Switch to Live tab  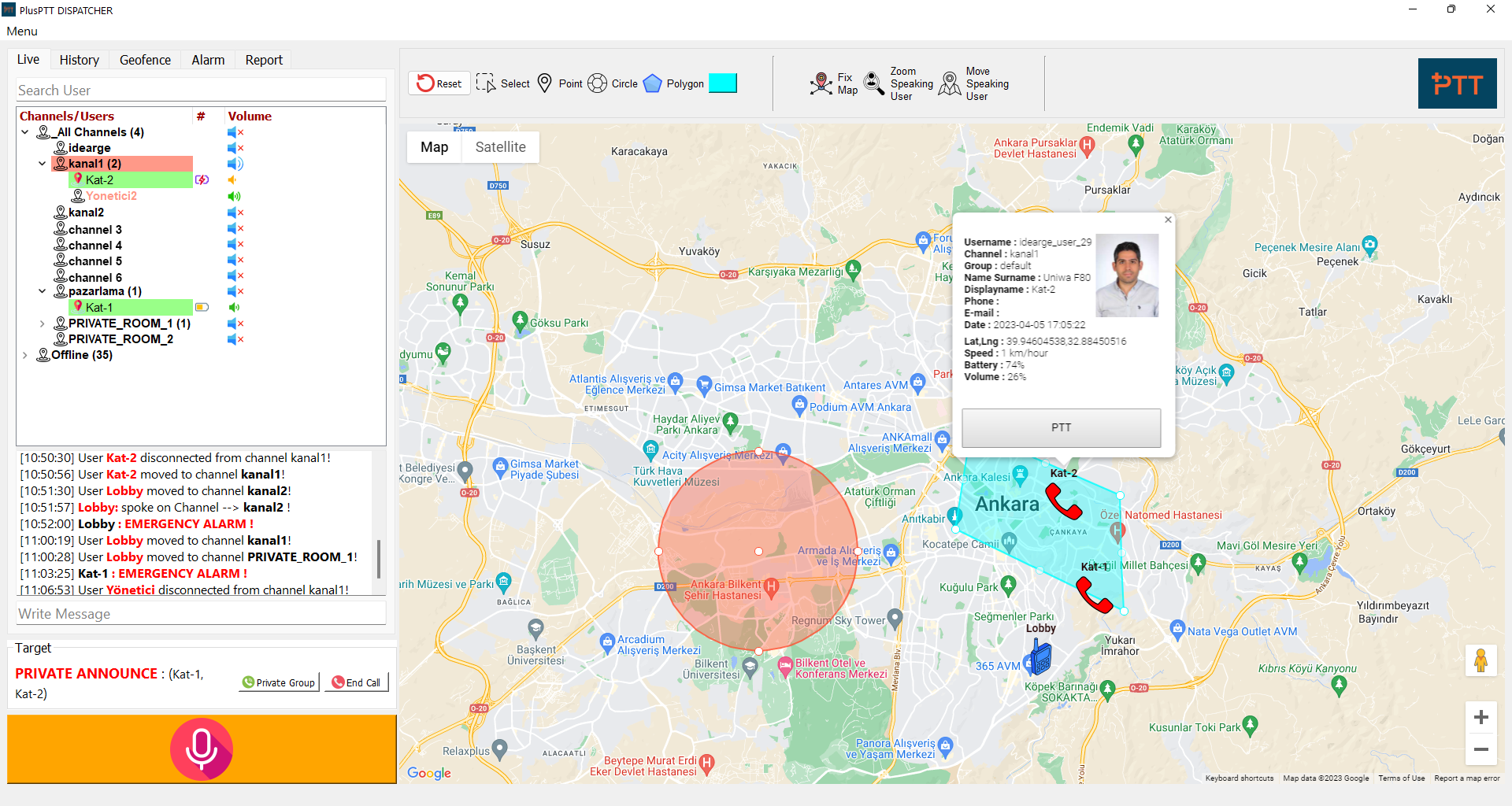pyautogui.click(x=28, y=59)
